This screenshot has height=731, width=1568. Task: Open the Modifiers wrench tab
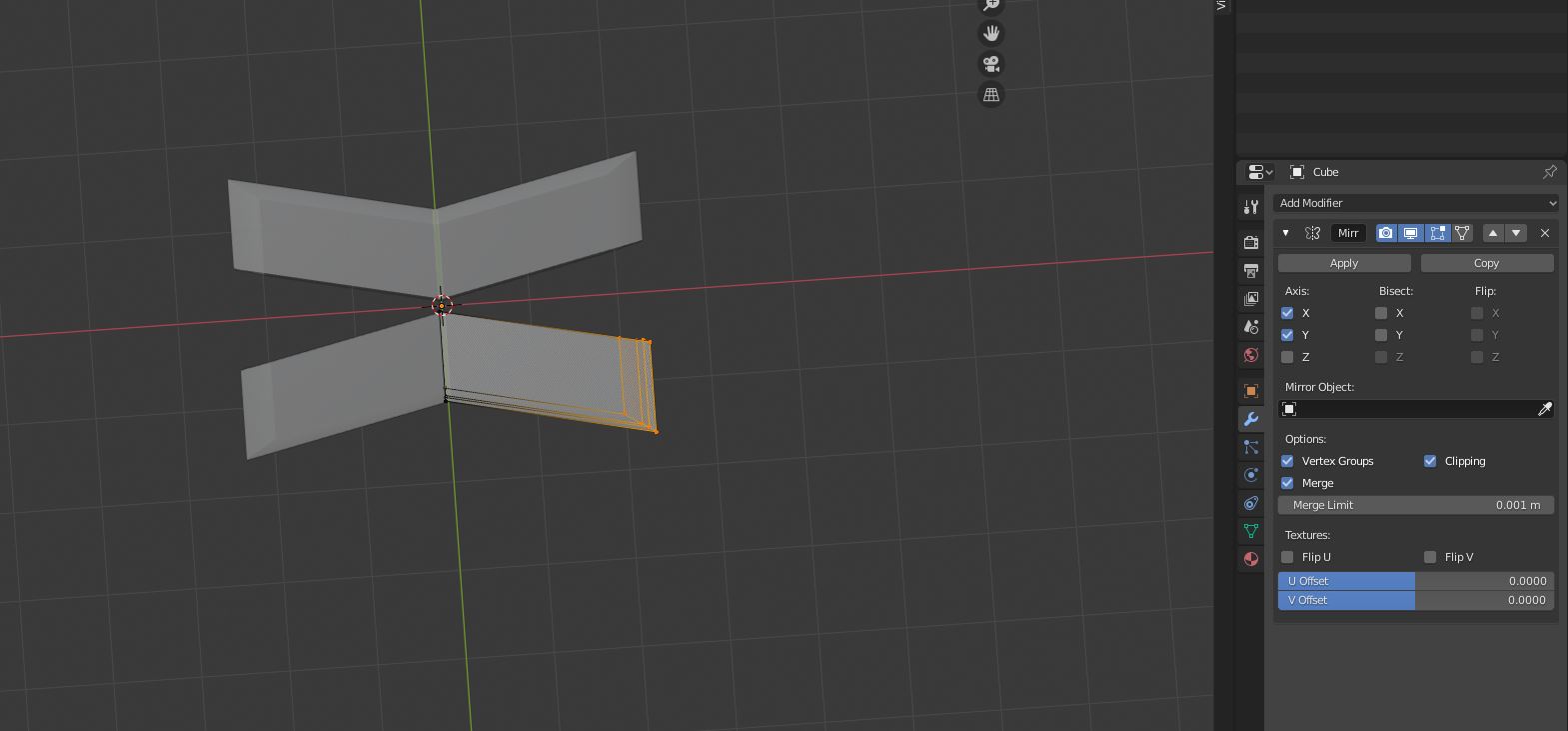pyautogui.click(x=1251, y=419)
